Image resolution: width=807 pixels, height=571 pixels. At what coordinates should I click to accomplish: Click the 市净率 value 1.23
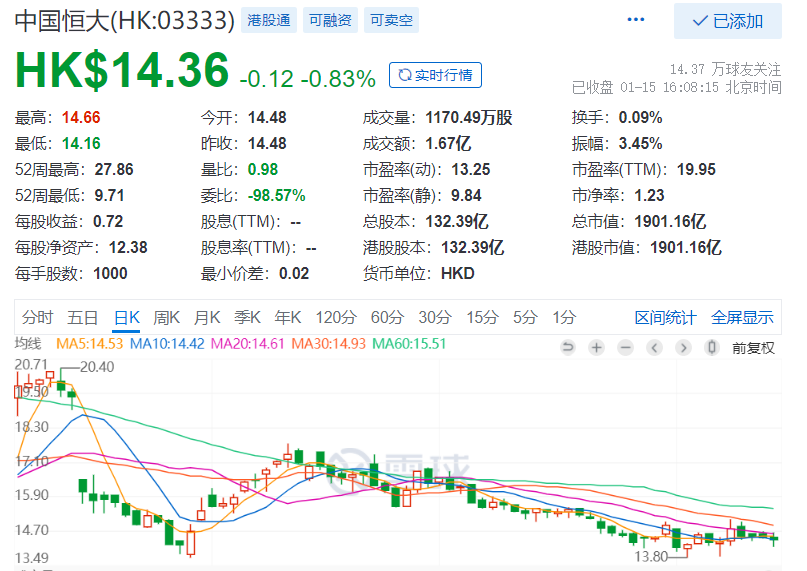tap(649, 196)
